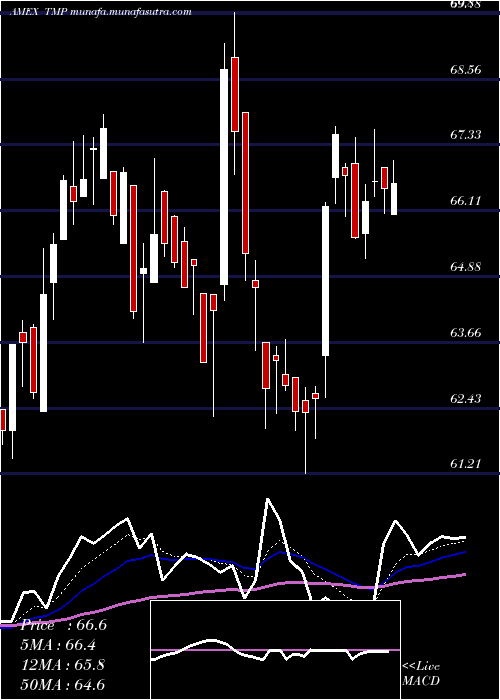Click the 61.21 price axis label
500x700 pixels.
(x=466, y=464)
